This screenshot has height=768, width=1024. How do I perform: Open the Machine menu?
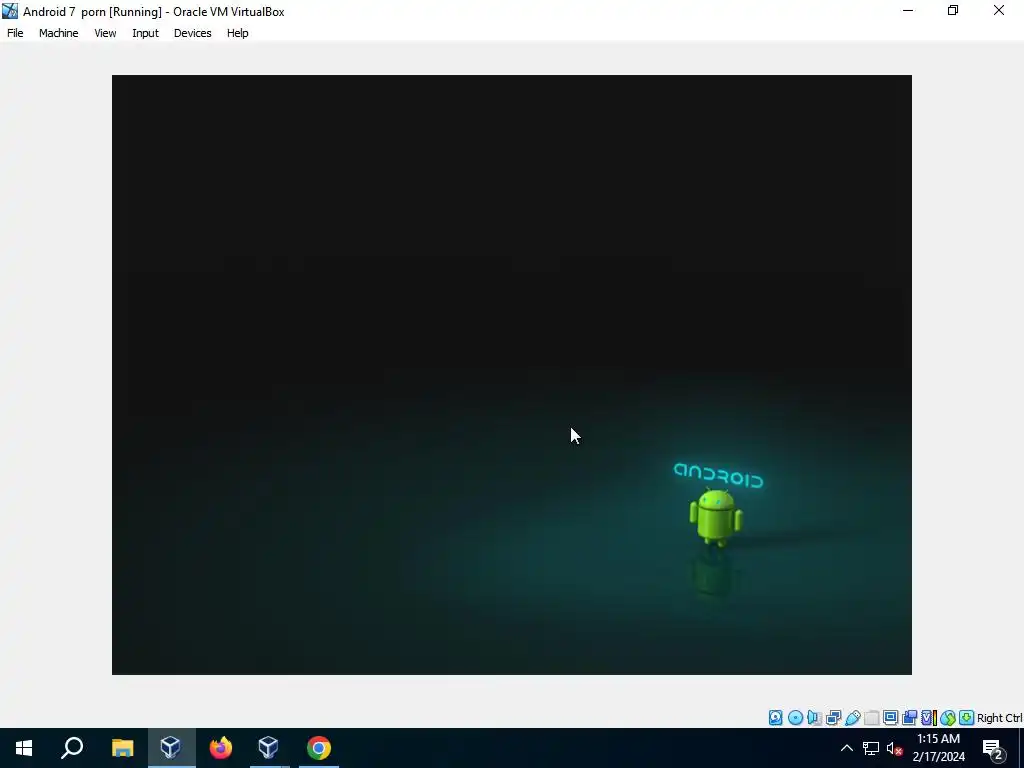(x=59, y=33)
